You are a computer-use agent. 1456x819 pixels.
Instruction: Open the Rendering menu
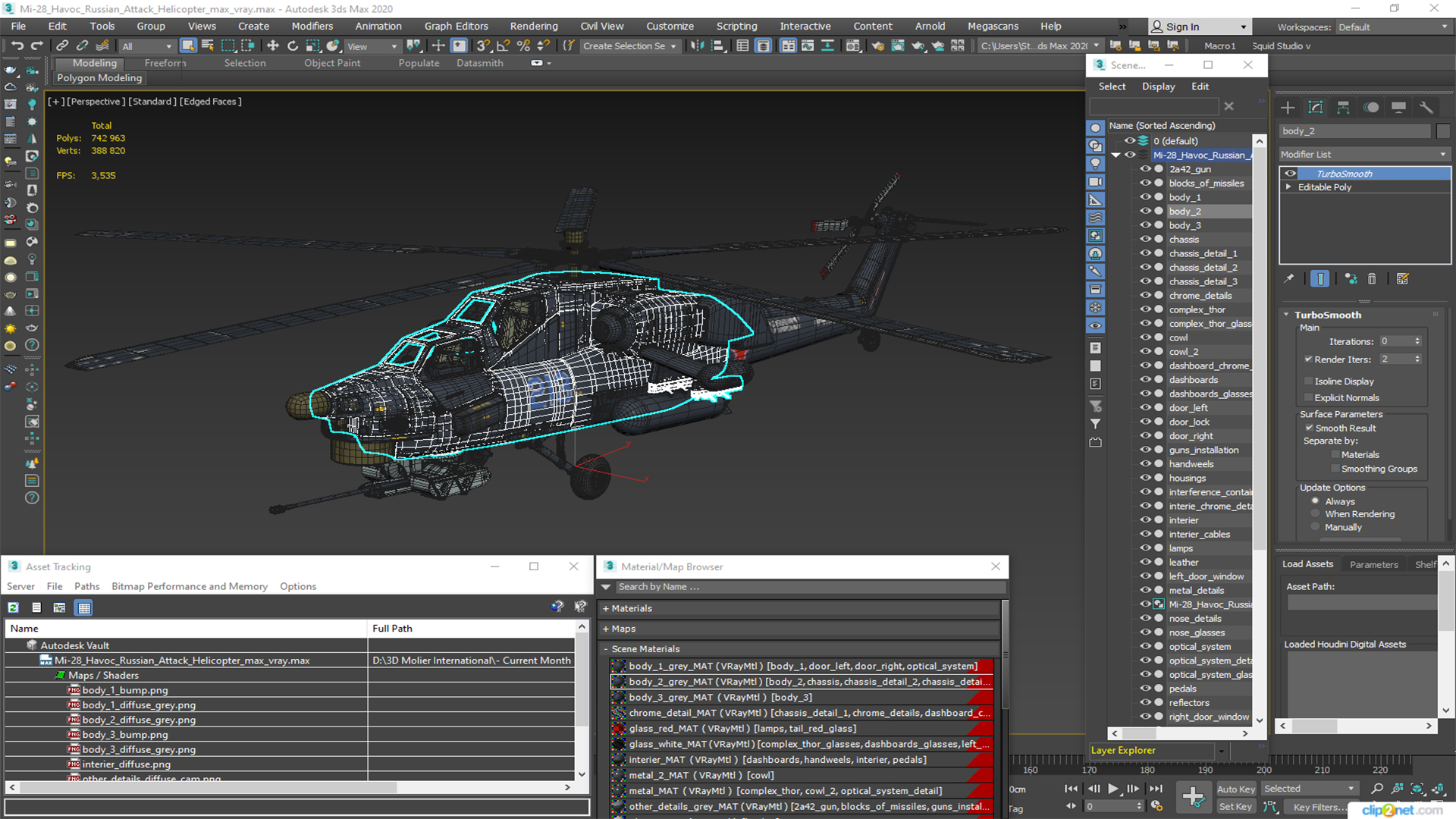click(534, 26)
